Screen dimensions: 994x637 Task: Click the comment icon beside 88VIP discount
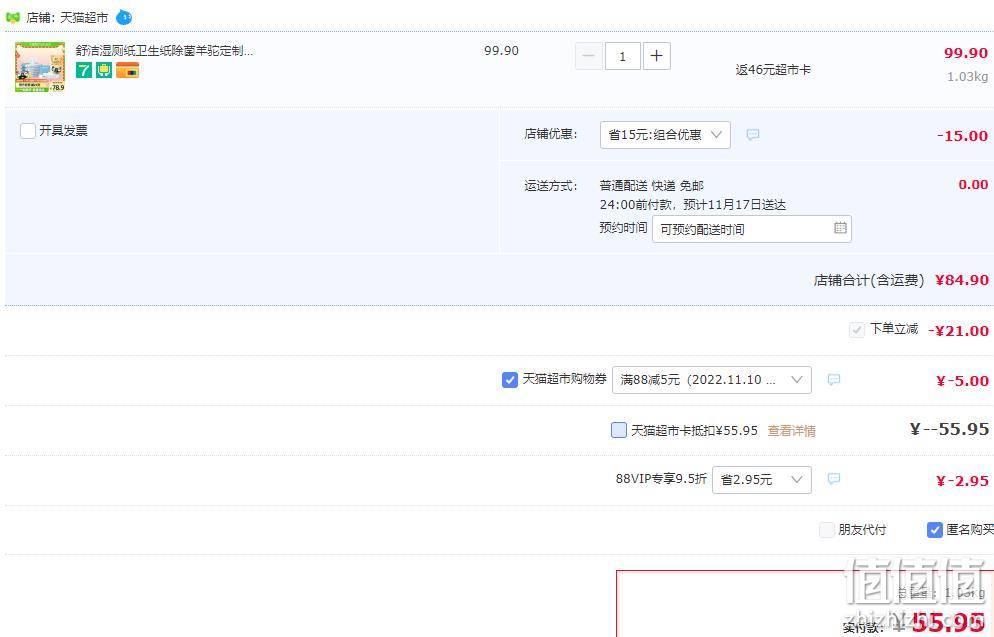tap(834, 479)
